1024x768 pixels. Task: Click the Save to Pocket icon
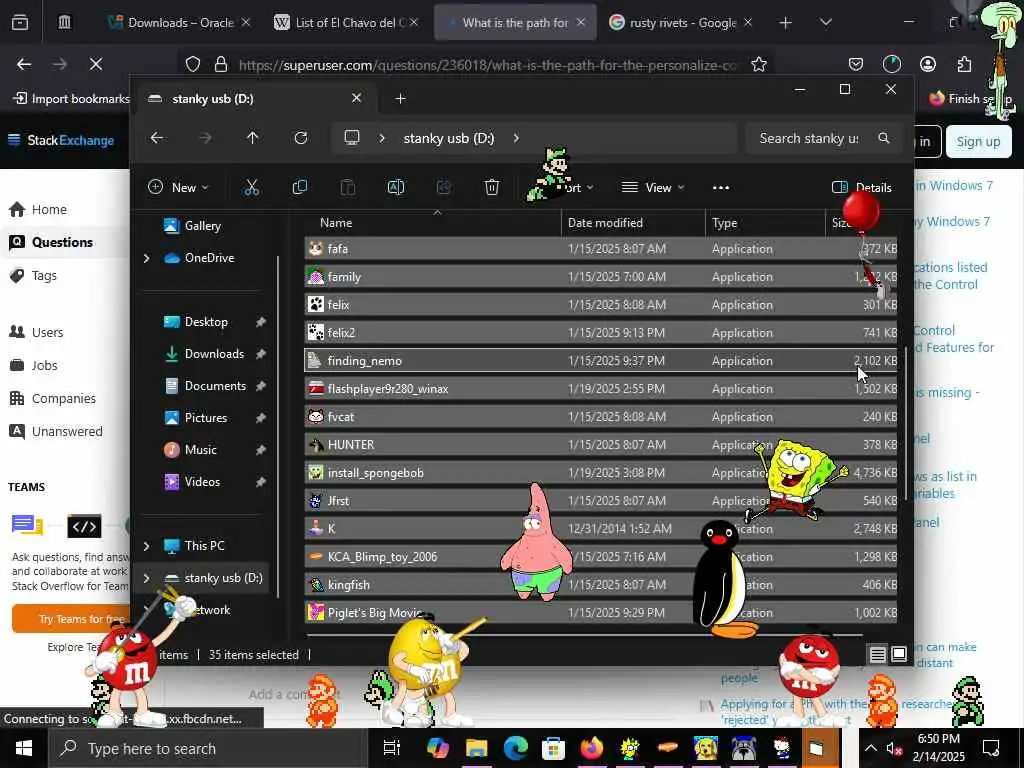click(x=856, y=64)
